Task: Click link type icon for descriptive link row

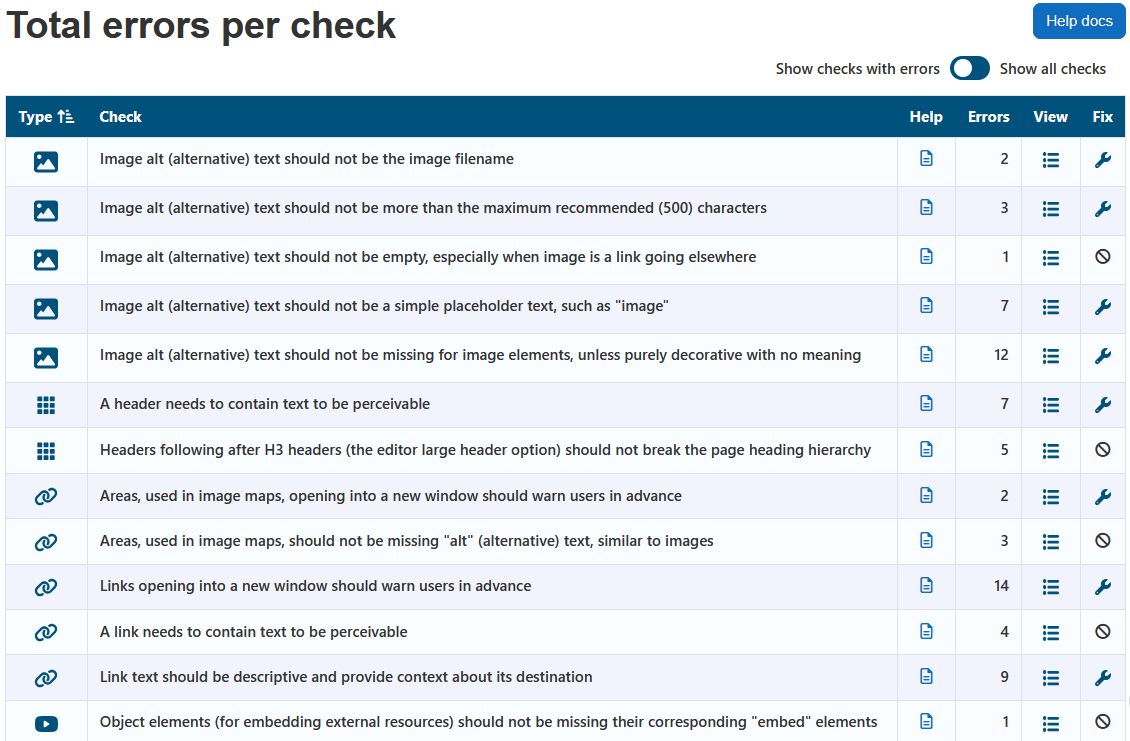Action: (x=46, y=678)
